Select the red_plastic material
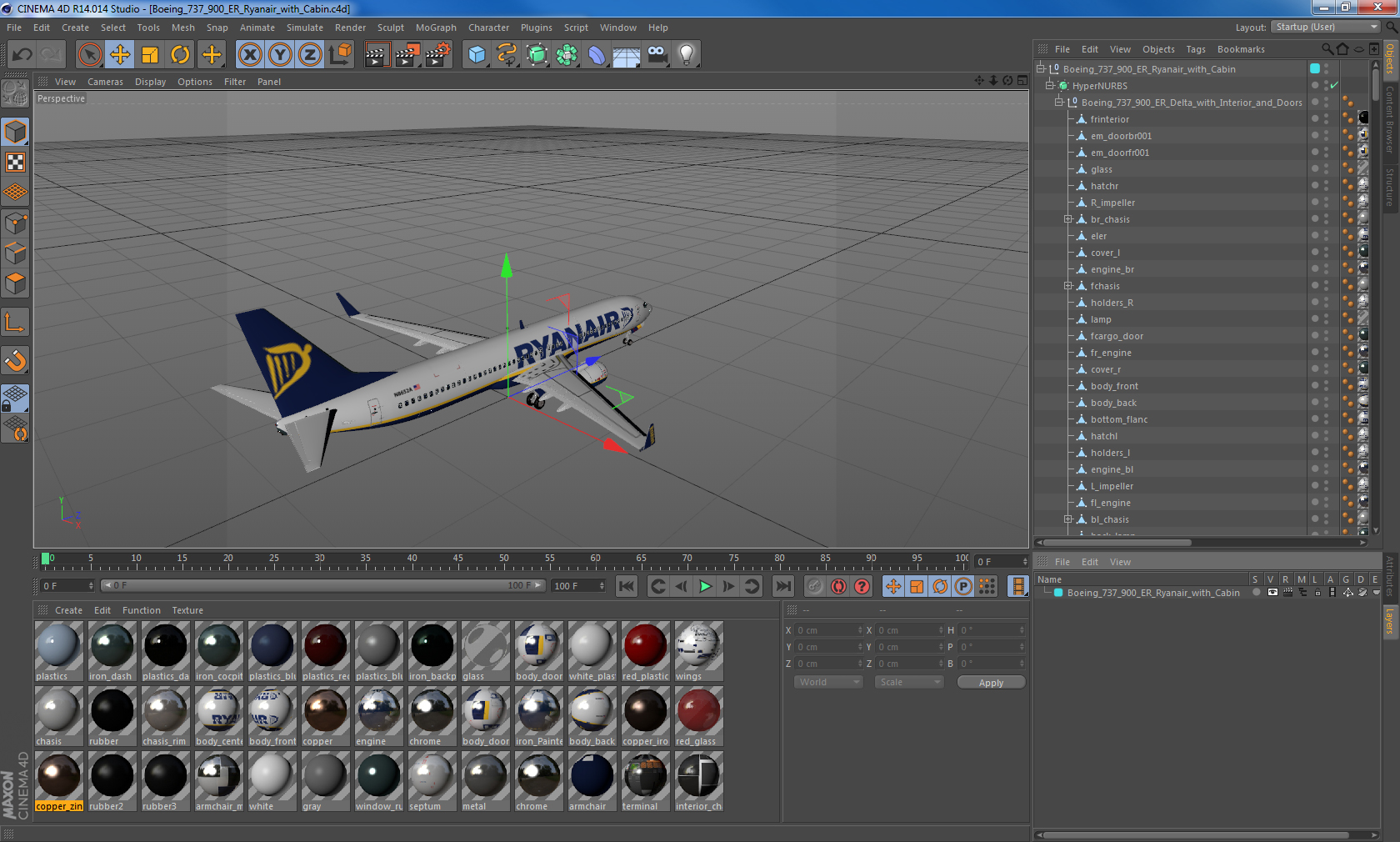 (645, 651)
